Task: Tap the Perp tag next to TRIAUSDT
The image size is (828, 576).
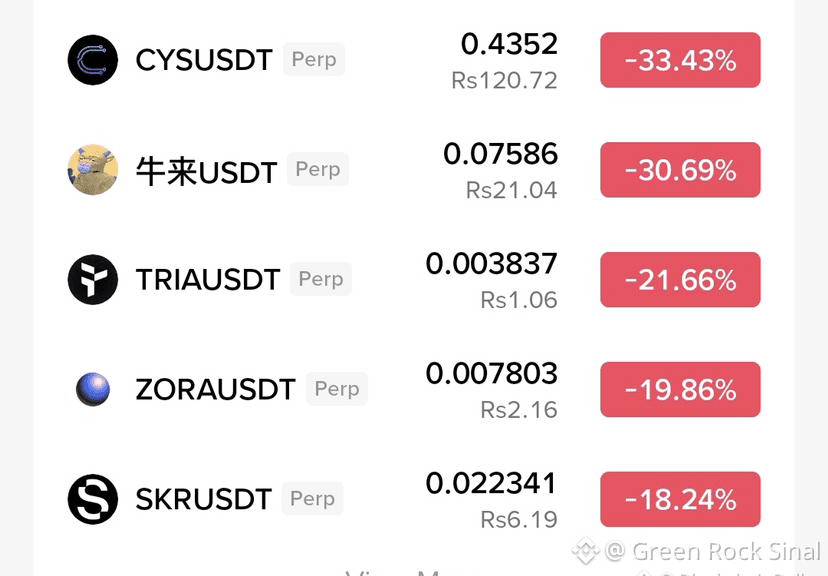Action: 321,279
